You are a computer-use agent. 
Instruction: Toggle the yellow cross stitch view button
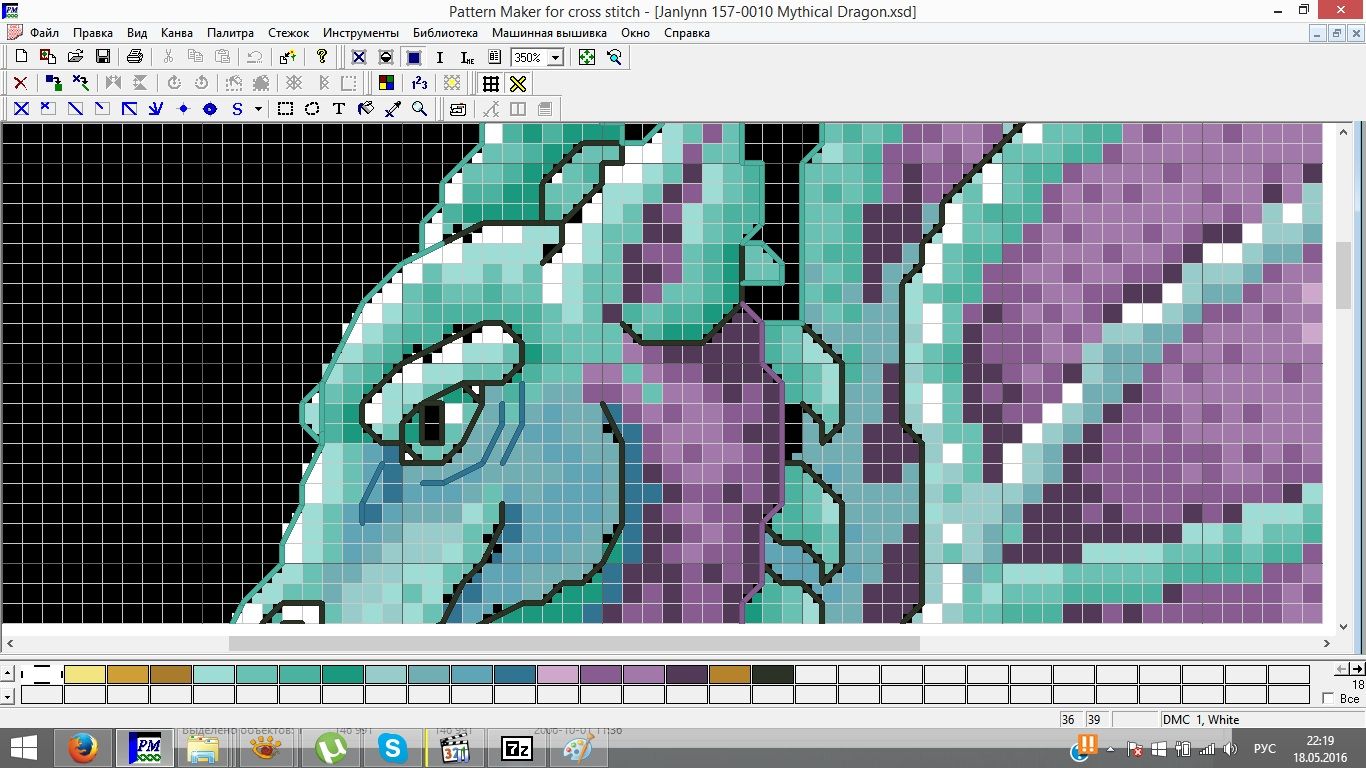[x=518, y=83]
